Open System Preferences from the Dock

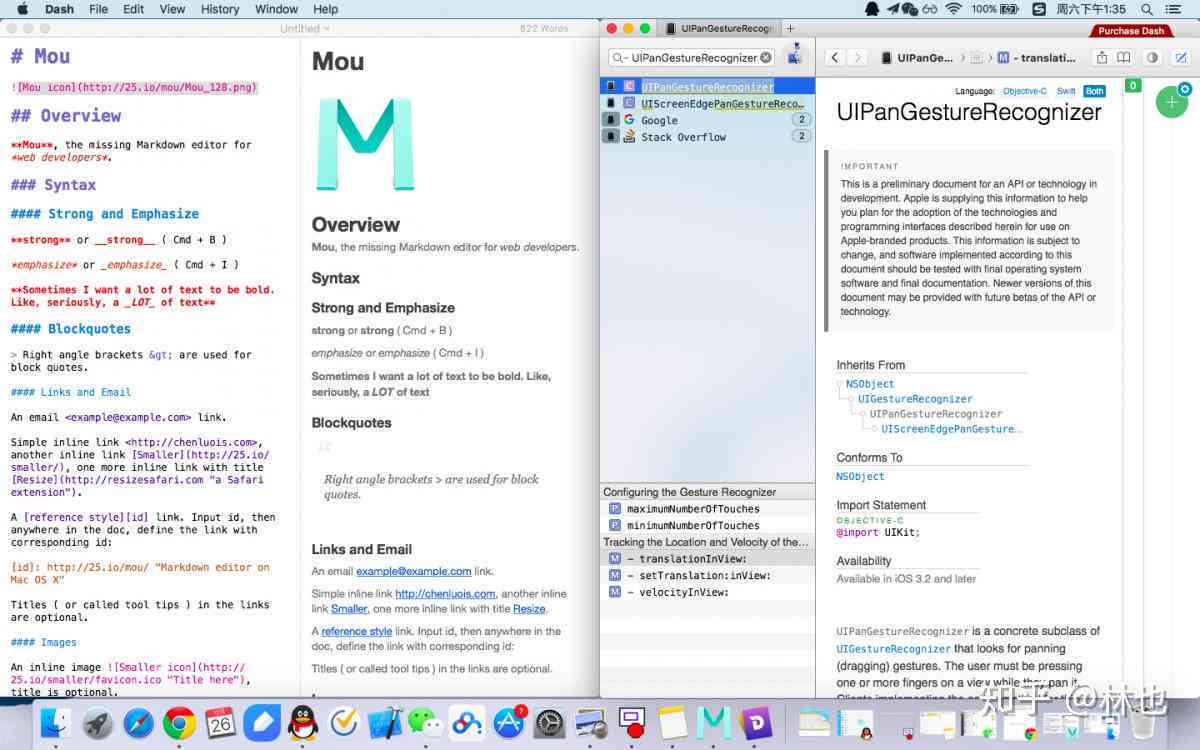pyautogui.click(x=550, y=724)
